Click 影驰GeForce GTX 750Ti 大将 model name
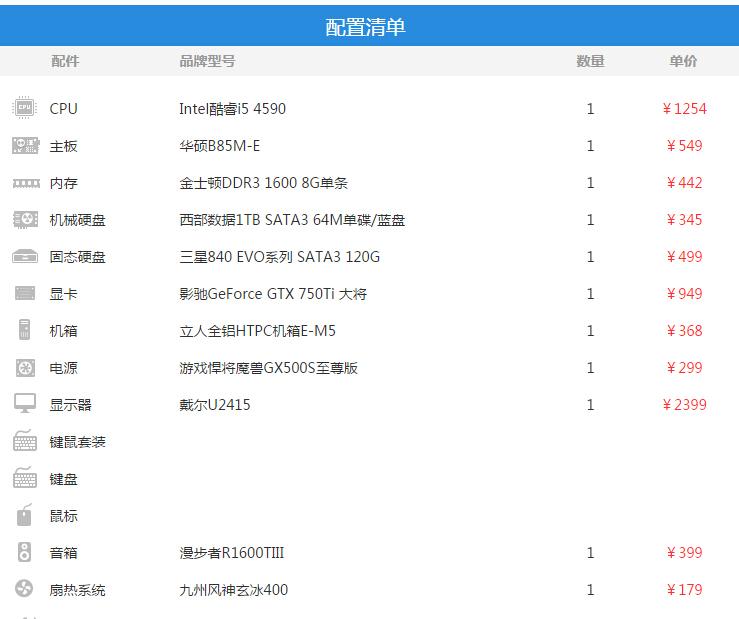 click(273, 294)
